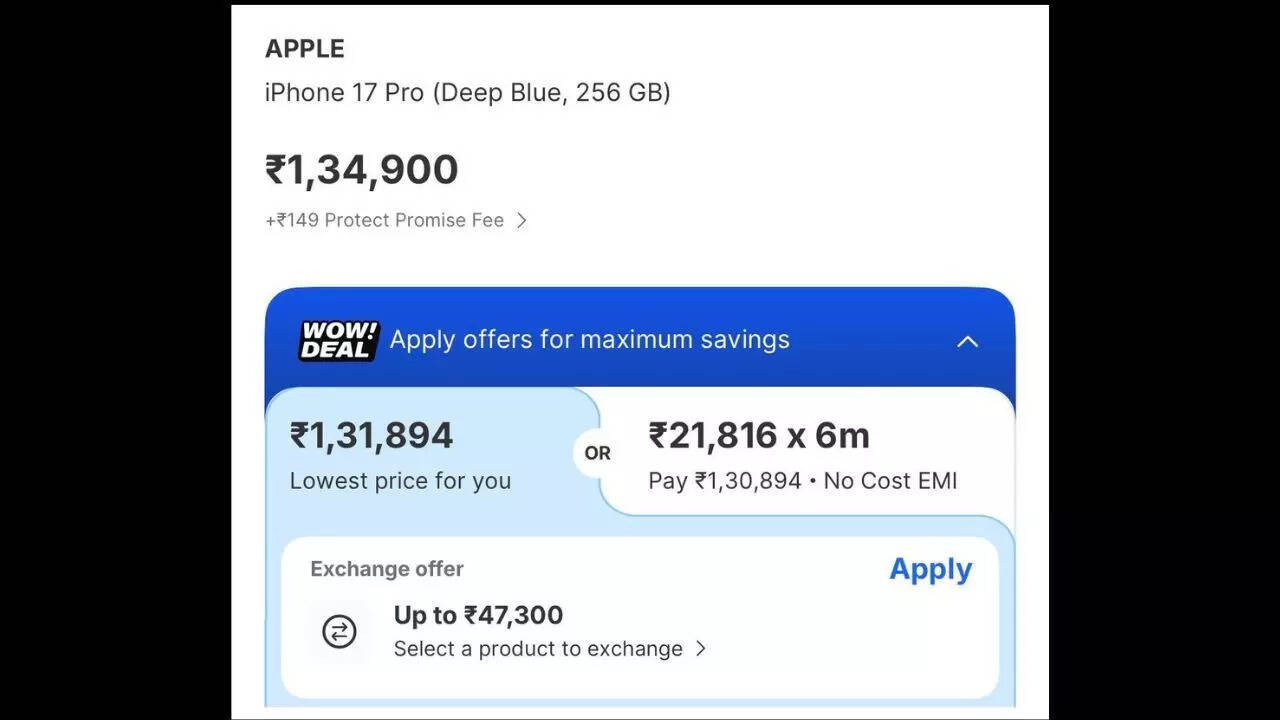
Task: Click the OR separator badge
Action: click(x=596, y=453)
